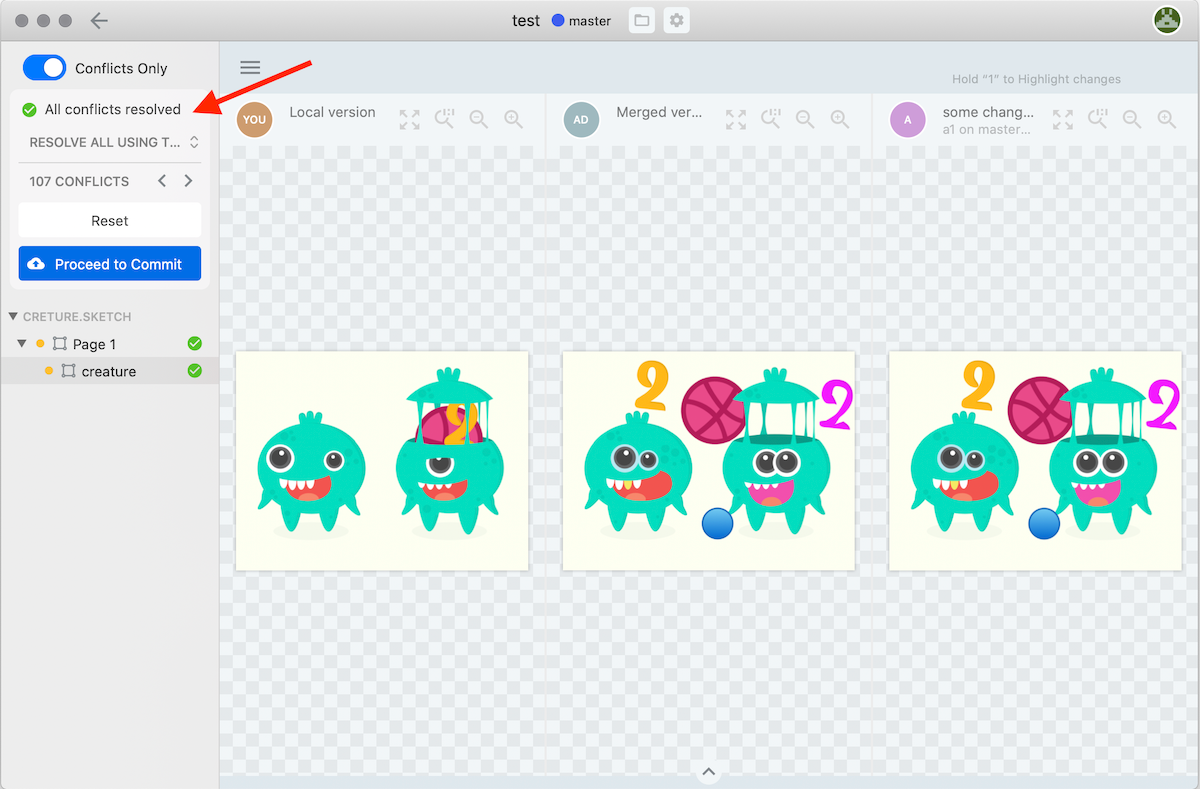Click the 'All conflicts resolved' status

pos(102,110)
